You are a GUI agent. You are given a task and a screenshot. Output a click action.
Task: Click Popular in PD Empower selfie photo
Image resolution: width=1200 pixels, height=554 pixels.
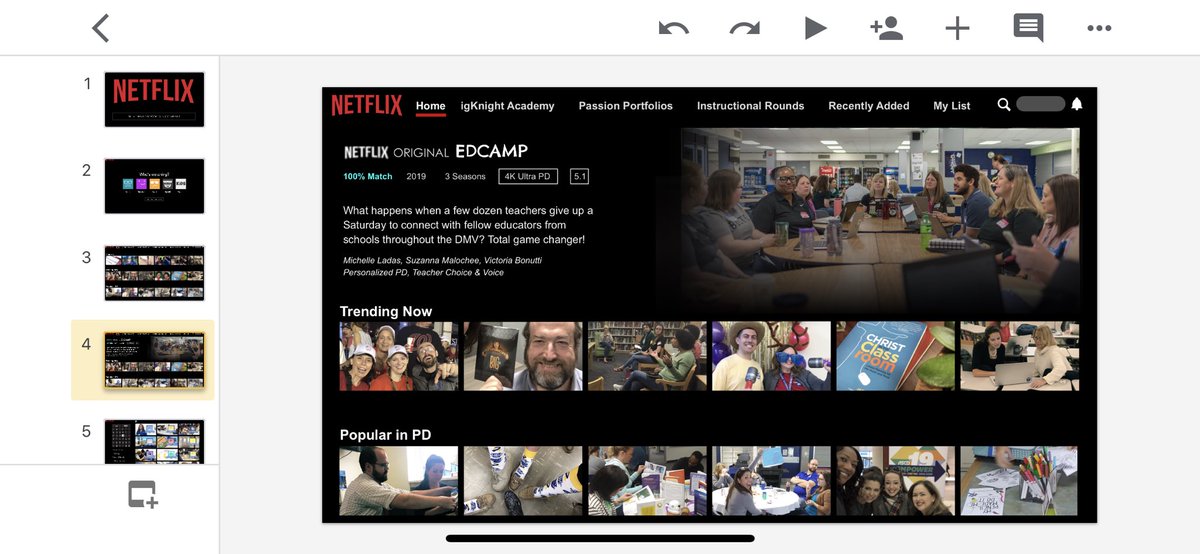895,481
